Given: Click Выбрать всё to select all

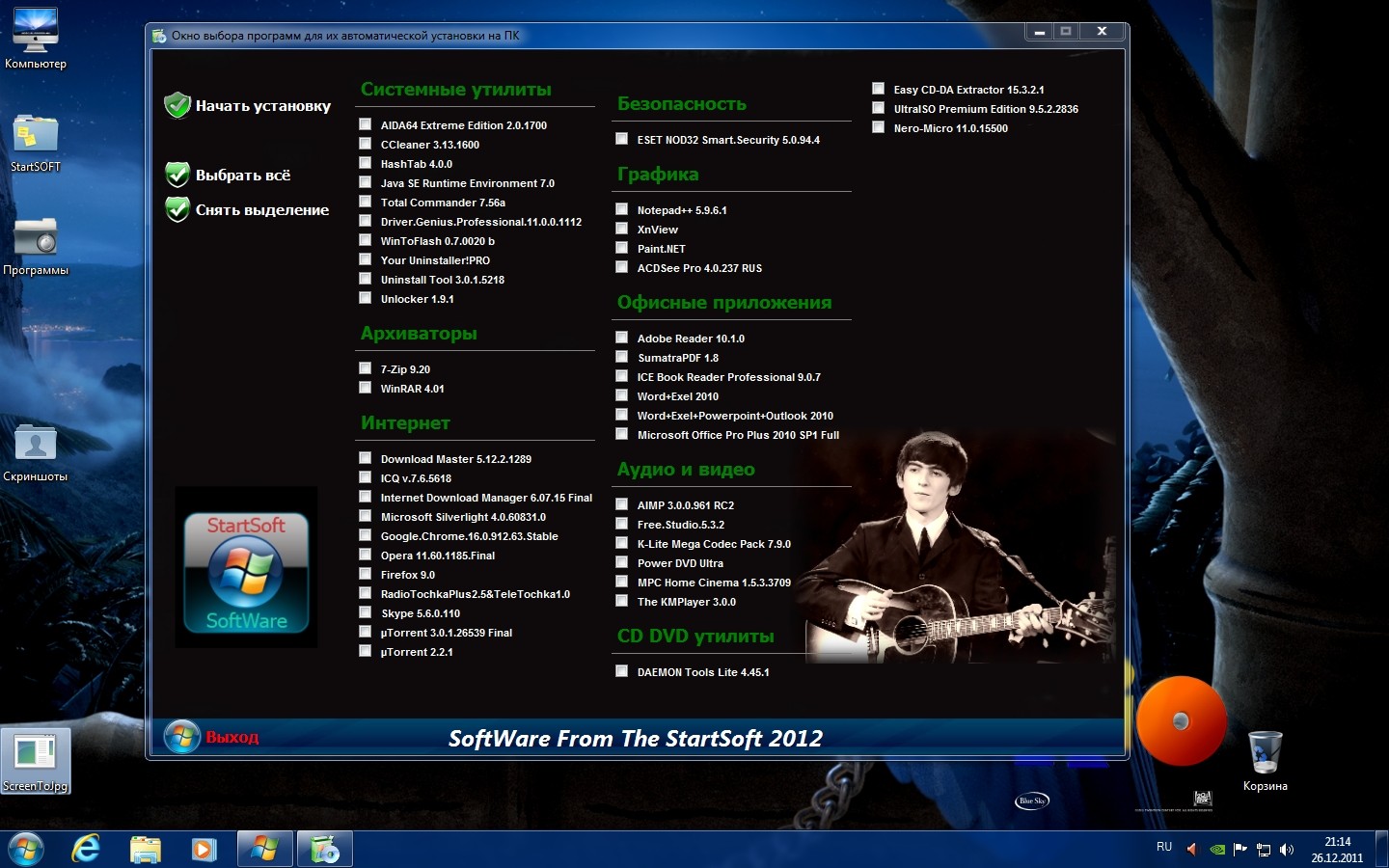Looking at the screenshot, I should pyautogui.click(x=243, y=176).
